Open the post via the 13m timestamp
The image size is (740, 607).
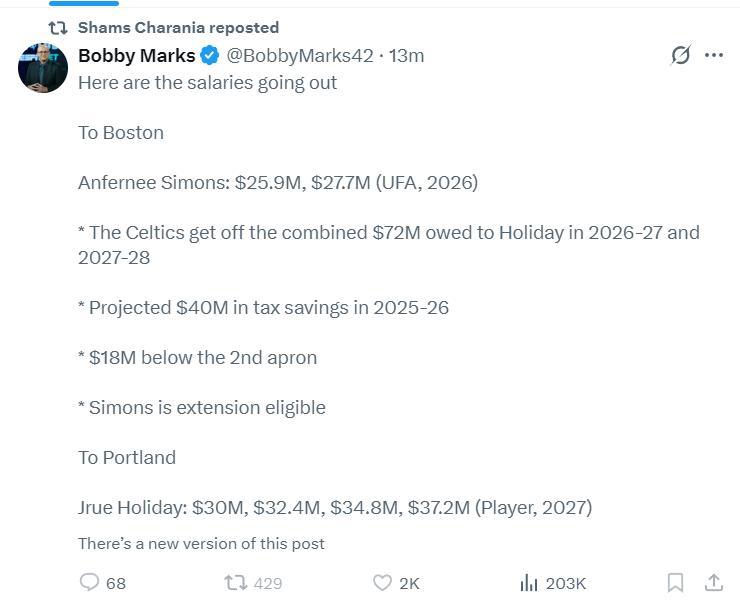[407, 56]
